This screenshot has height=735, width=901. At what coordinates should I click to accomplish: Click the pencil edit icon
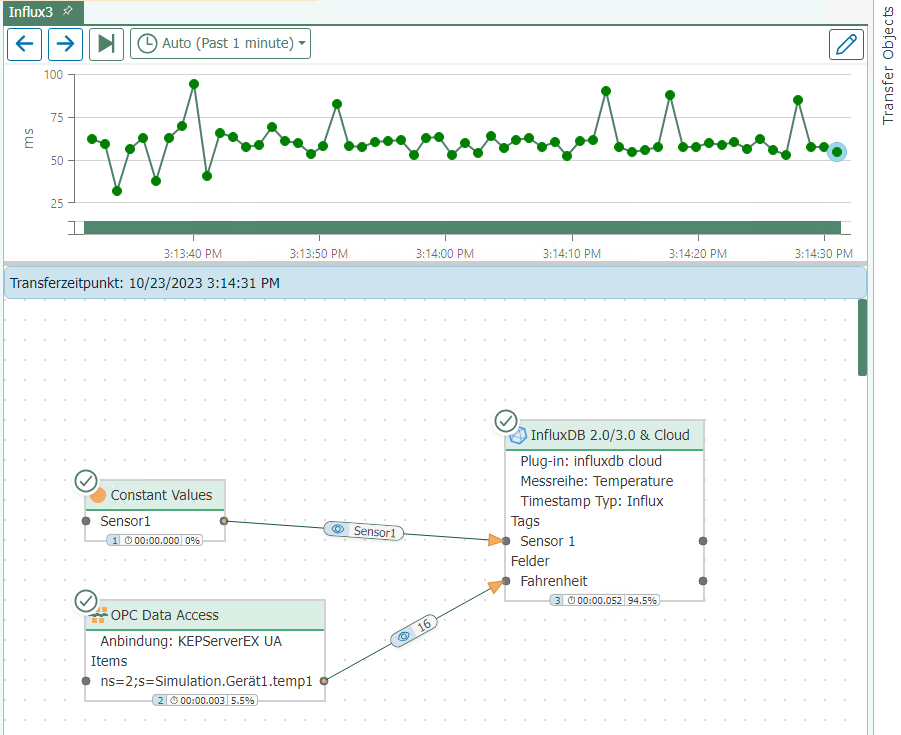click(846, 44)
